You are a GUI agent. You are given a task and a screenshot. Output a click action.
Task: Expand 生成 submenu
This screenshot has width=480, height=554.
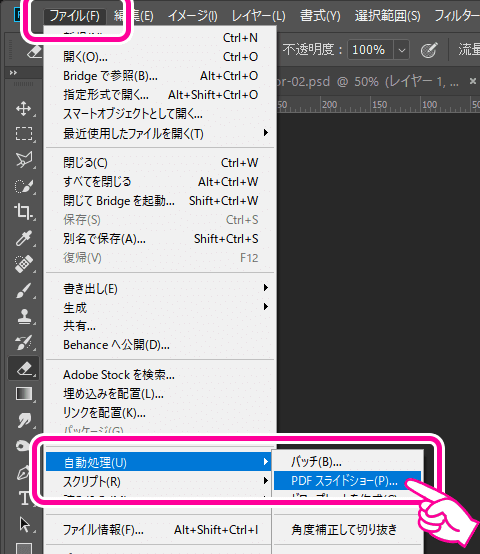click(160, 307)
